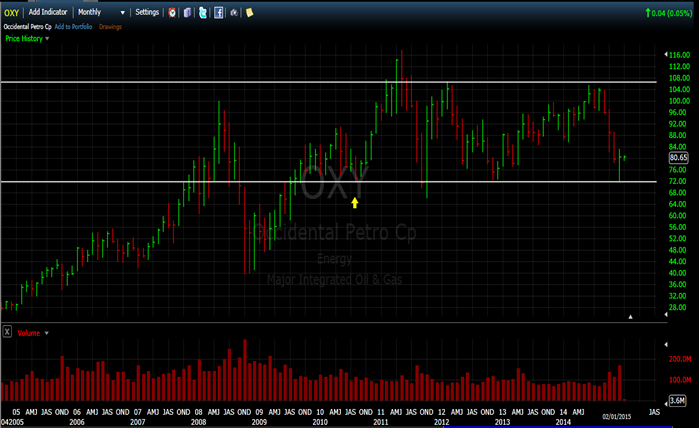Open the chart Settings menu

pyautogui.click(x=147, y=12)
